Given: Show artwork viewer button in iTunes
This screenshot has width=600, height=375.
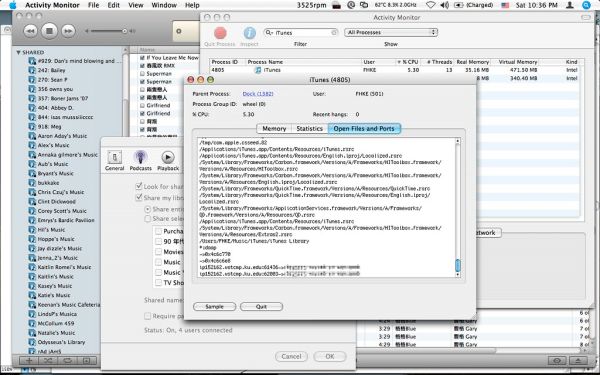Looking at the screenshot, I should tap(87, 360).
